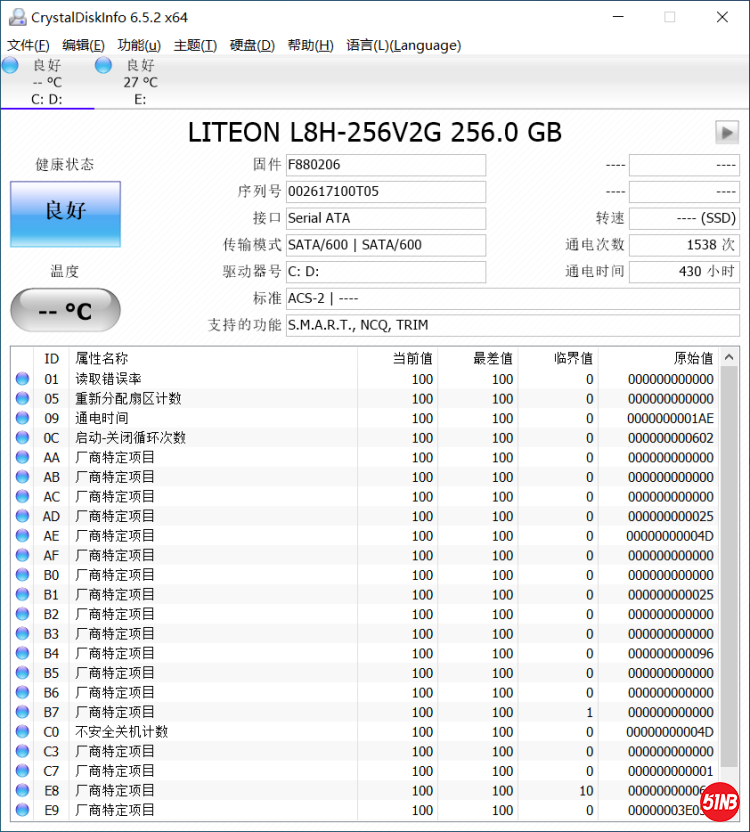
Task: Open the 文件(F) menu
Action: coord(28,45)
